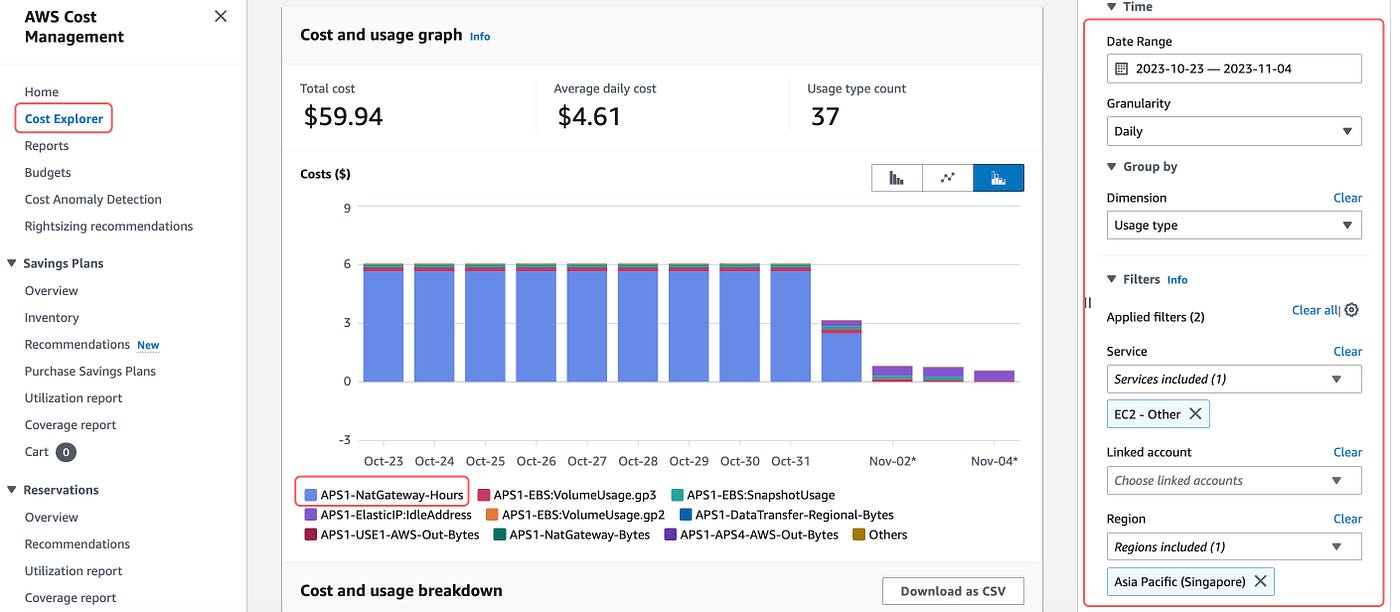Clear all applied filters
1400x612 pixels.
coord(1314,310)
